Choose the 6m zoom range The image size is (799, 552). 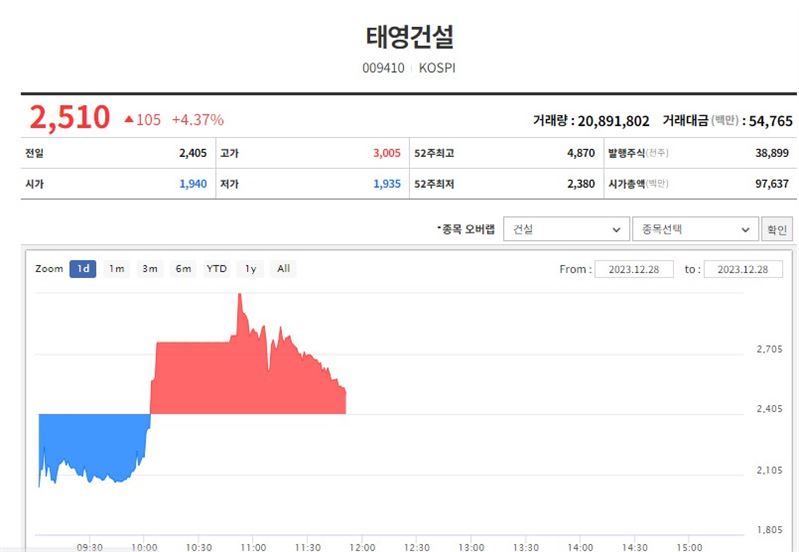click(x=183, y=269)
